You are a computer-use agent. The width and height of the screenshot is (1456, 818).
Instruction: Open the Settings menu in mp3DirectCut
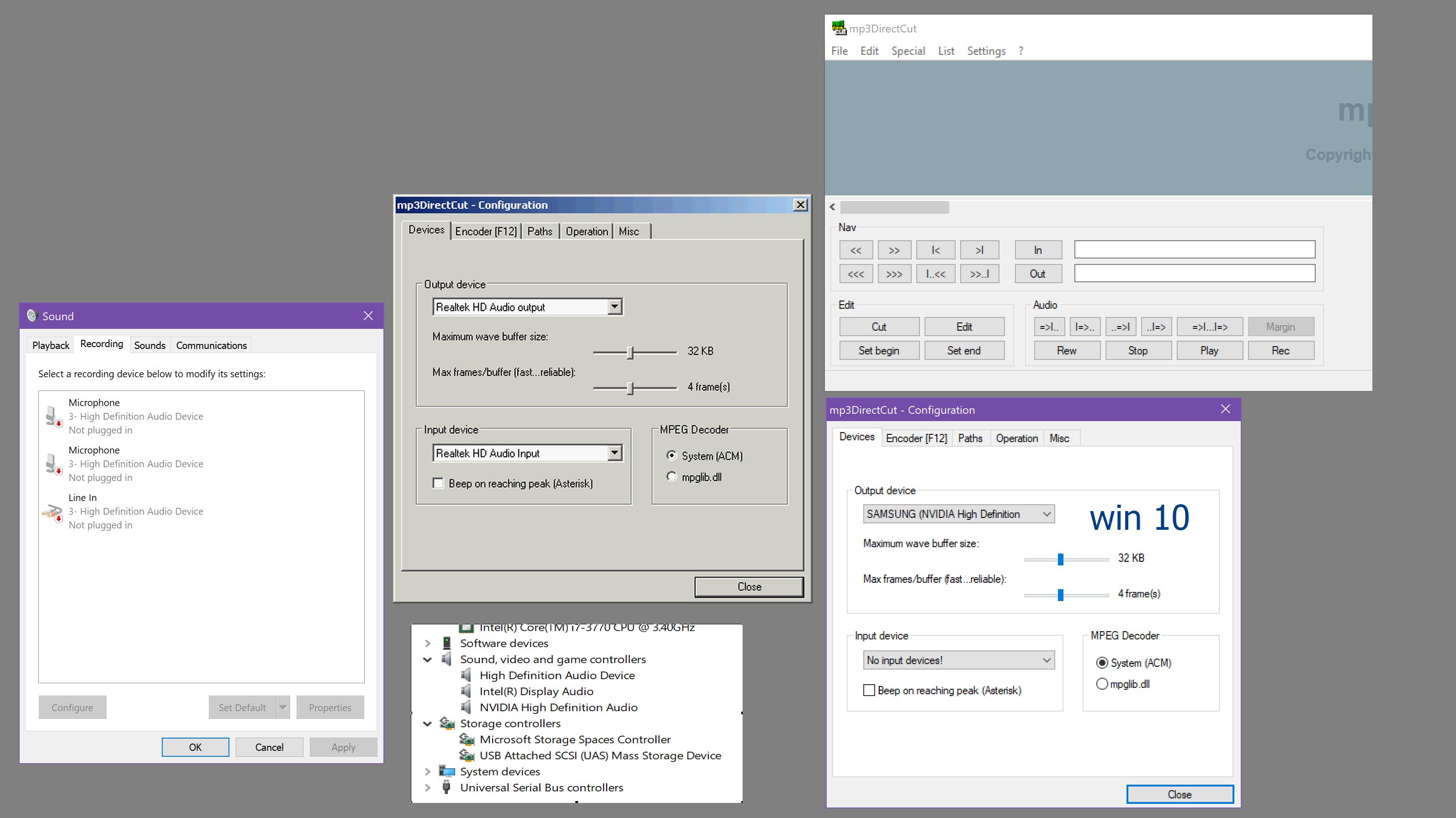[986, 51]
